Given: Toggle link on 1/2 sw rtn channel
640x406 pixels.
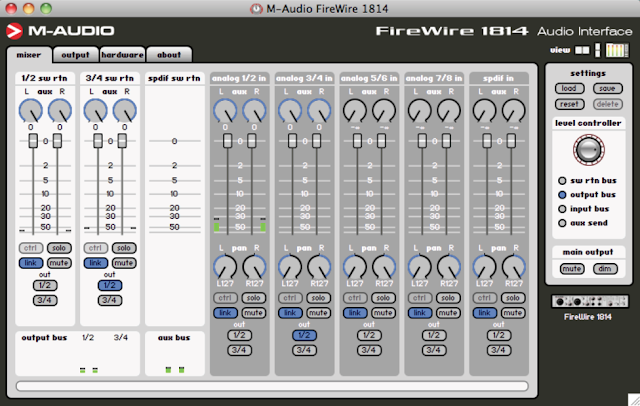Looking at the screenshot, I should (x=31, y=263).
